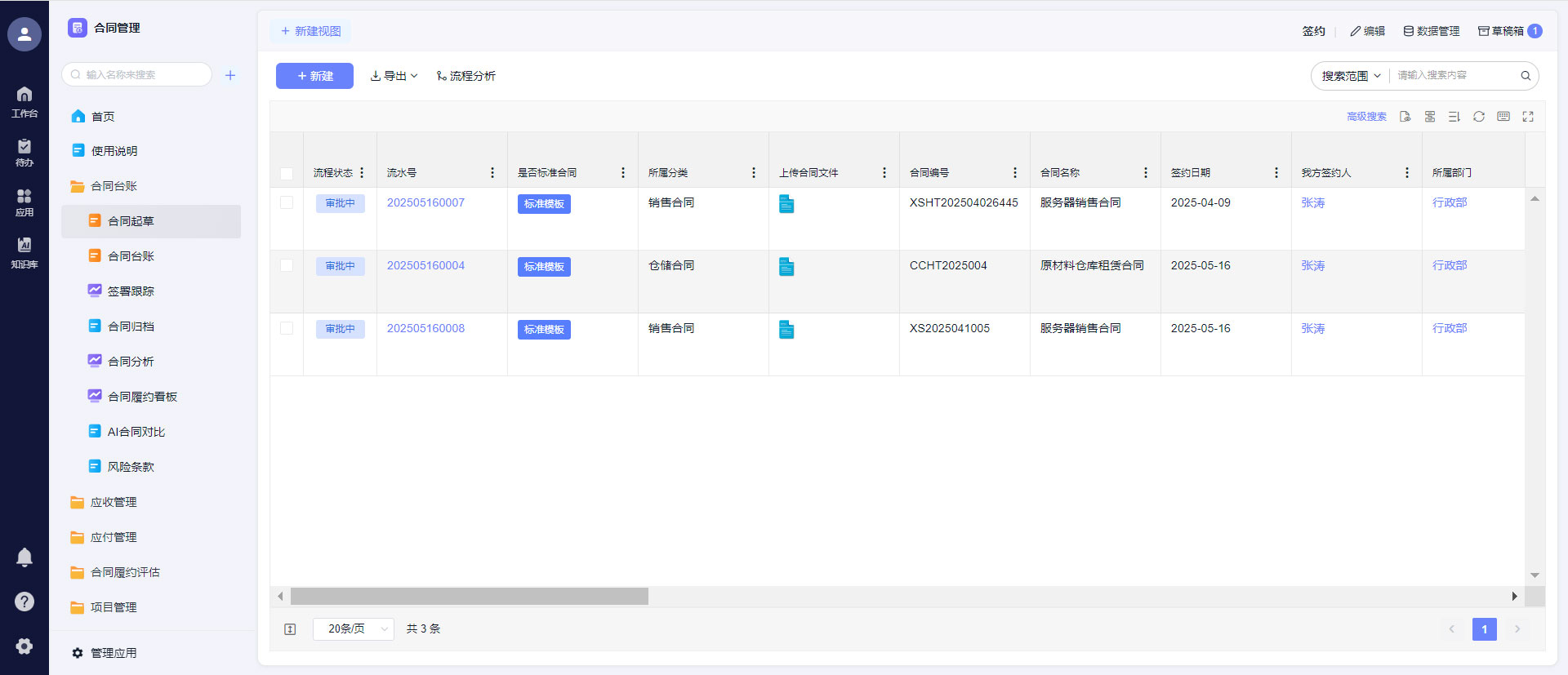This screenshot has width=1568, height=675.
Task: Click the plus icon beside sidebar search
Action: (230, 75)
